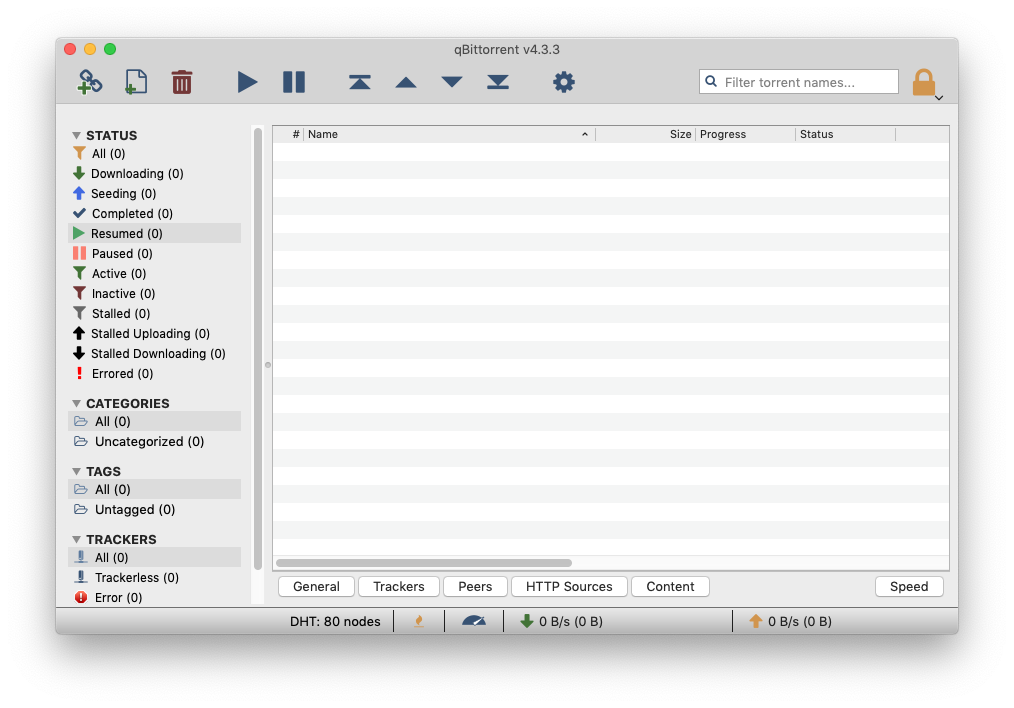Screen dimensions: 1014x708
Task: Select Uncategorized (0) category
Action: click(x=154, y=442)
